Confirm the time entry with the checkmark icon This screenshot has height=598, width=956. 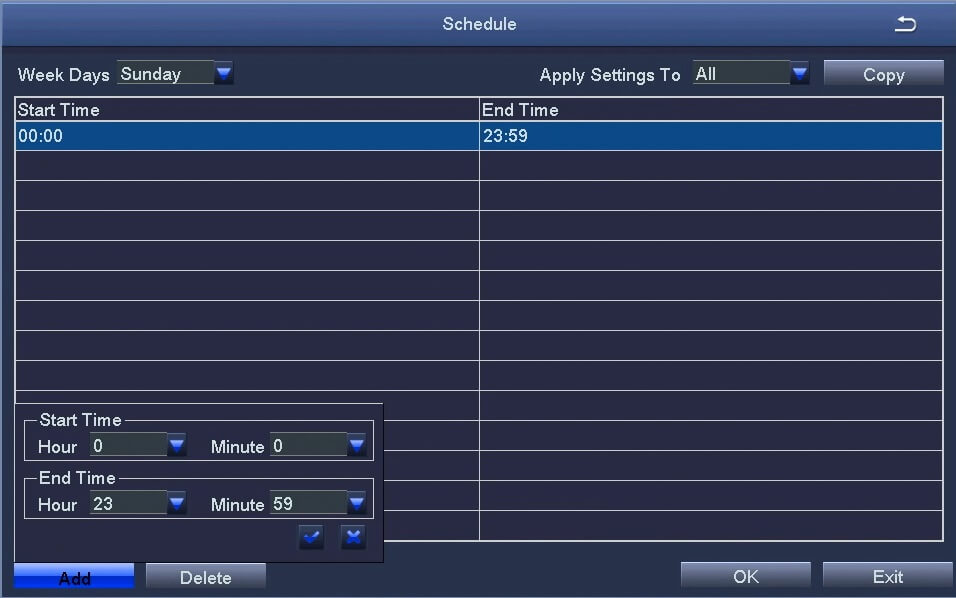[x=311, y=537]
